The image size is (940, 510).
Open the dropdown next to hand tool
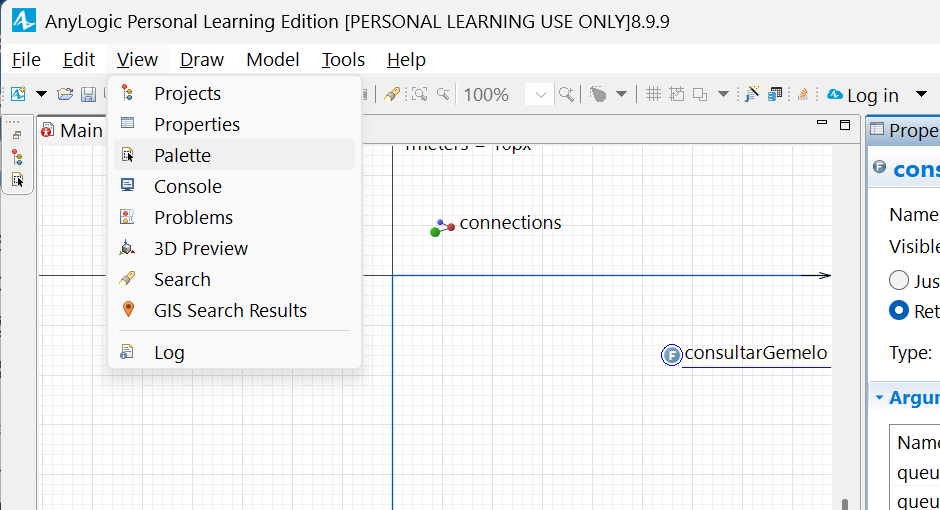click(x=622, y=94)
